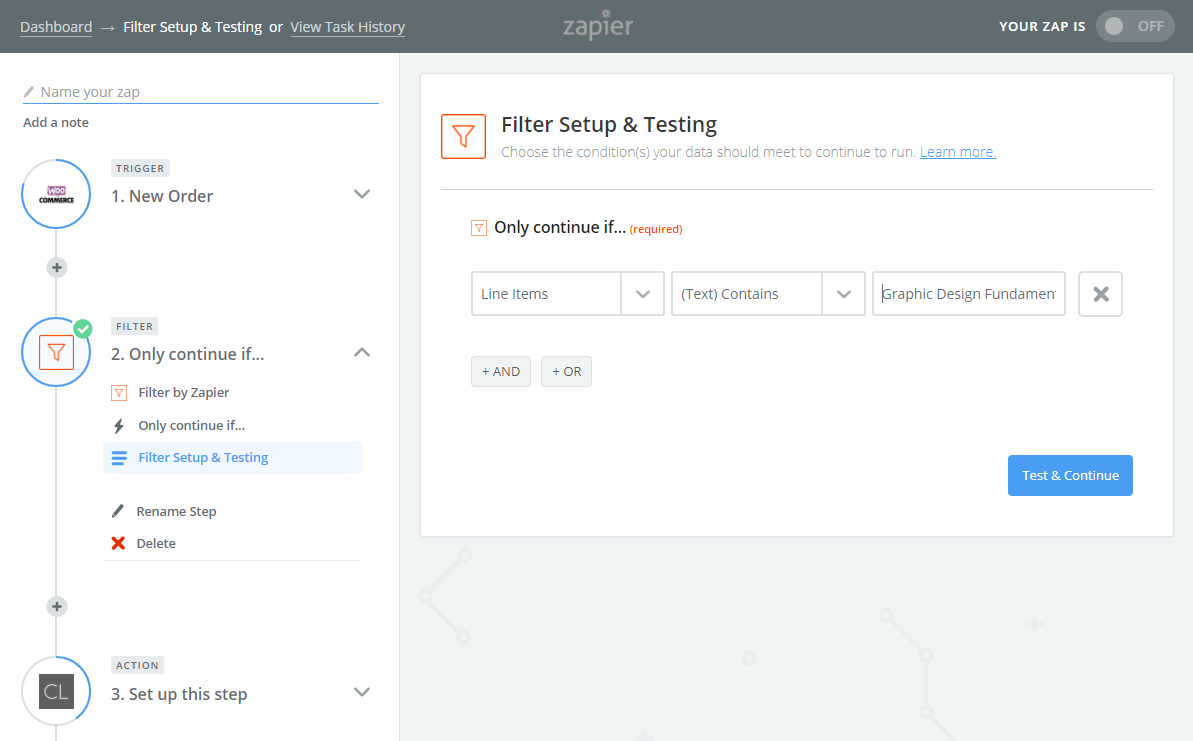Screen dimensions: 1193x741
Task: Open the CL action step icon
Action: click(56, 692)
